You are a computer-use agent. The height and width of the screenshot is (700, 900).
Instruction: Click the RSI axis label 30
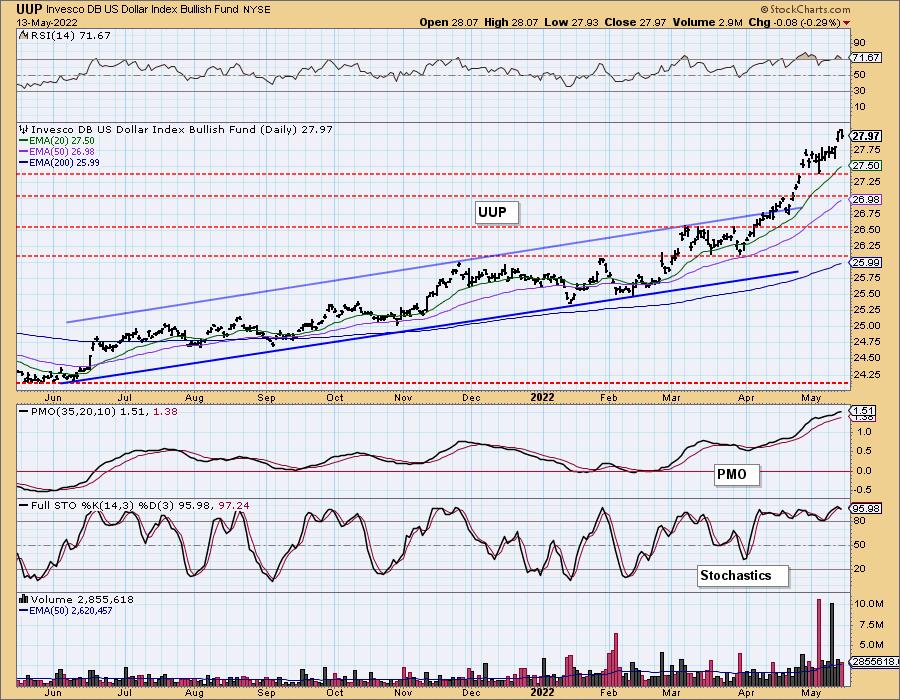860,91
